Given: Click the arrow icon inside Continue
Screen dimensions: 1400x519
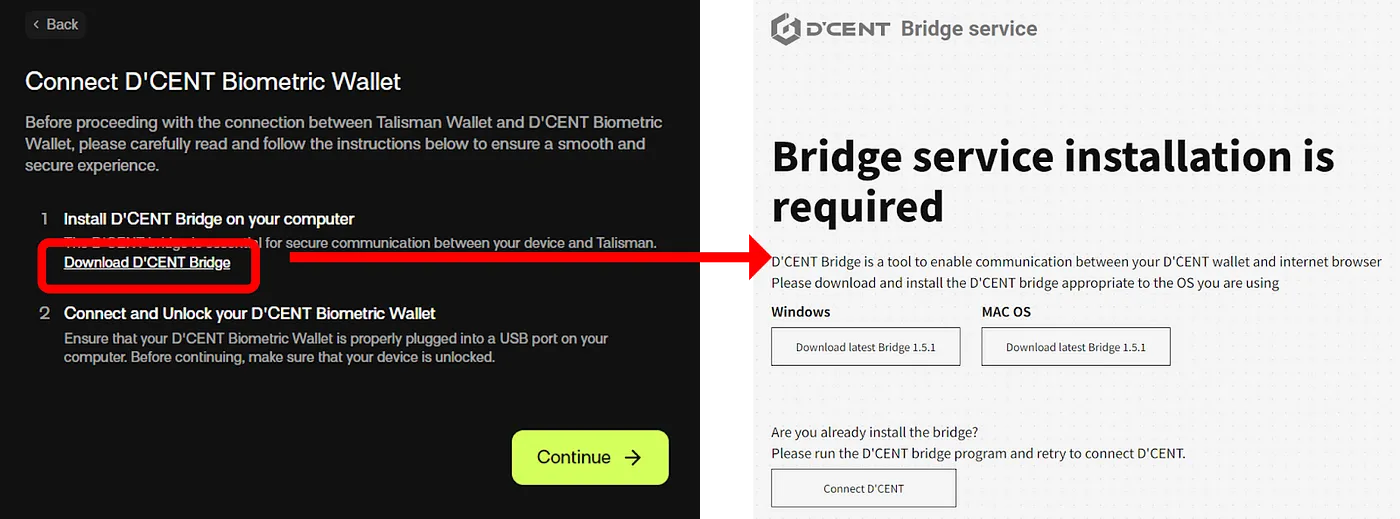Looking at the screenshot, I should coord(632,457).
